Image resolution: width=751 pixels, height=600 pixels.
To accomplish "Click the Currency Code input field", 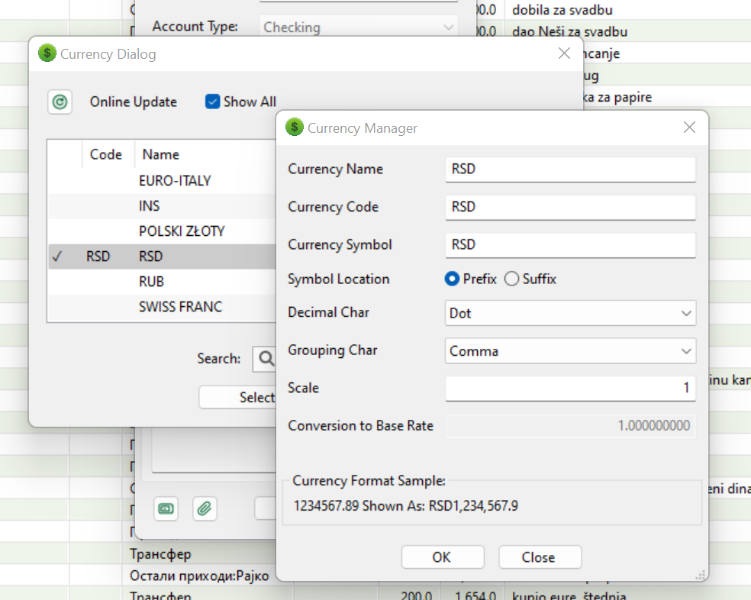I will point(570,207).
